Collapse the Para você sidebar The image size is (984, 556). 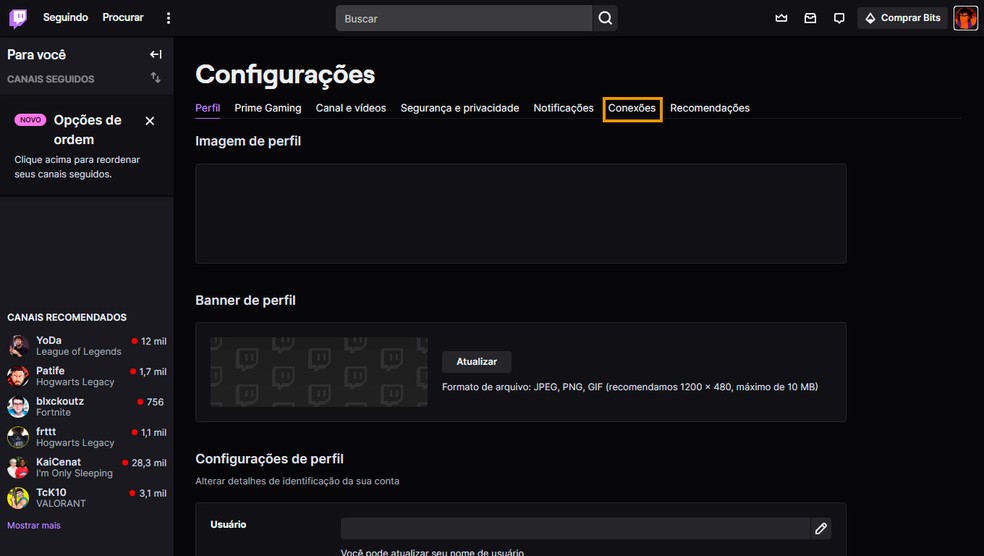tap(156, 55)
